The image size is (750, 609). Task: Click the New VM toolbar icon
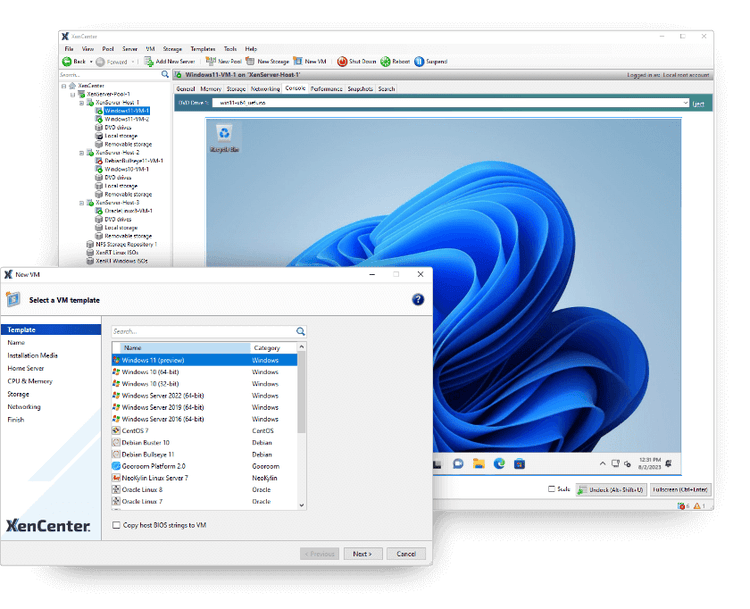[298, 61]
